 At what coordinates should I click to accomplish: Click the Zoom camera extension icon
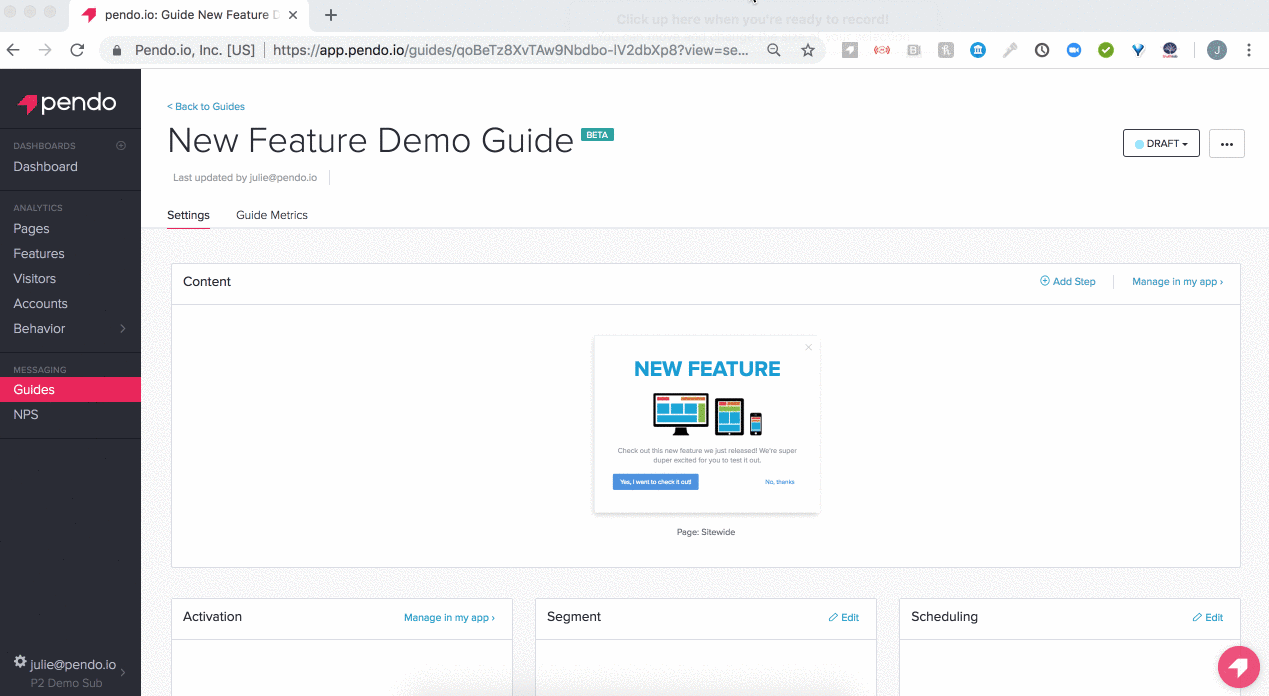(1074, 50)
